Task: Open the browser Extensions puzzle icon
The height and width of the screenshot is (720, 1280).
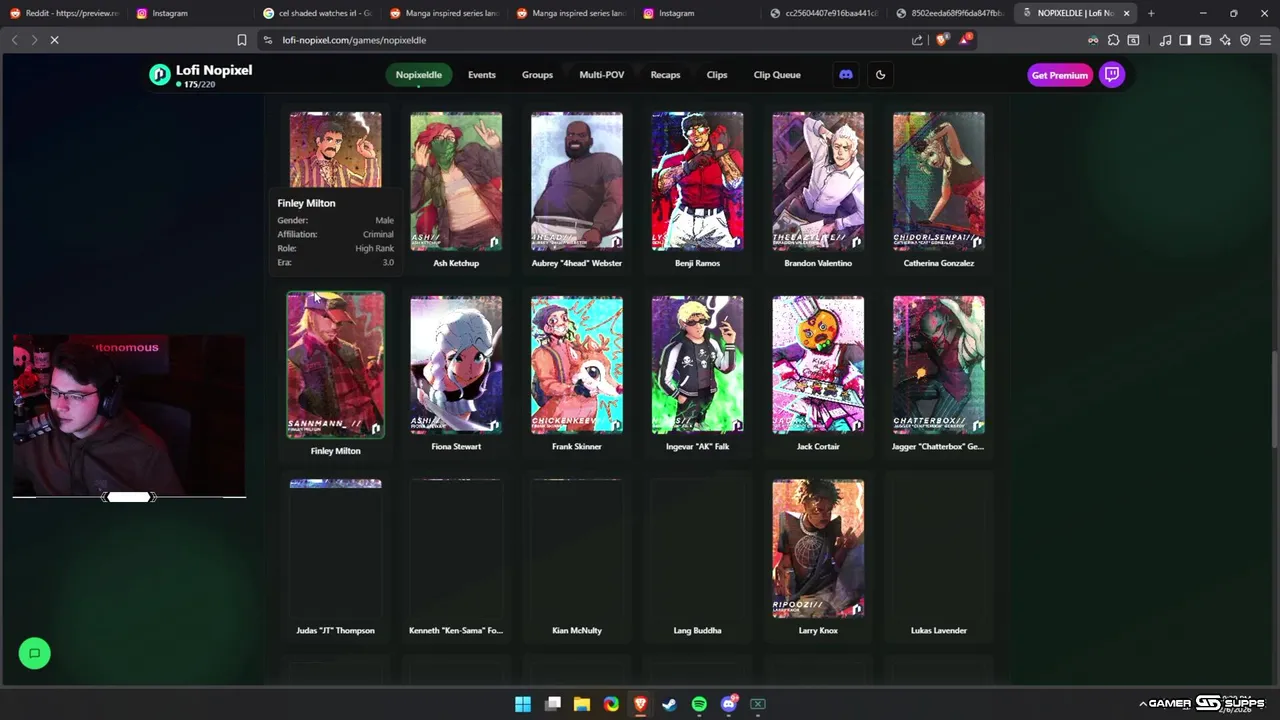Action: tap(1113, 40)
